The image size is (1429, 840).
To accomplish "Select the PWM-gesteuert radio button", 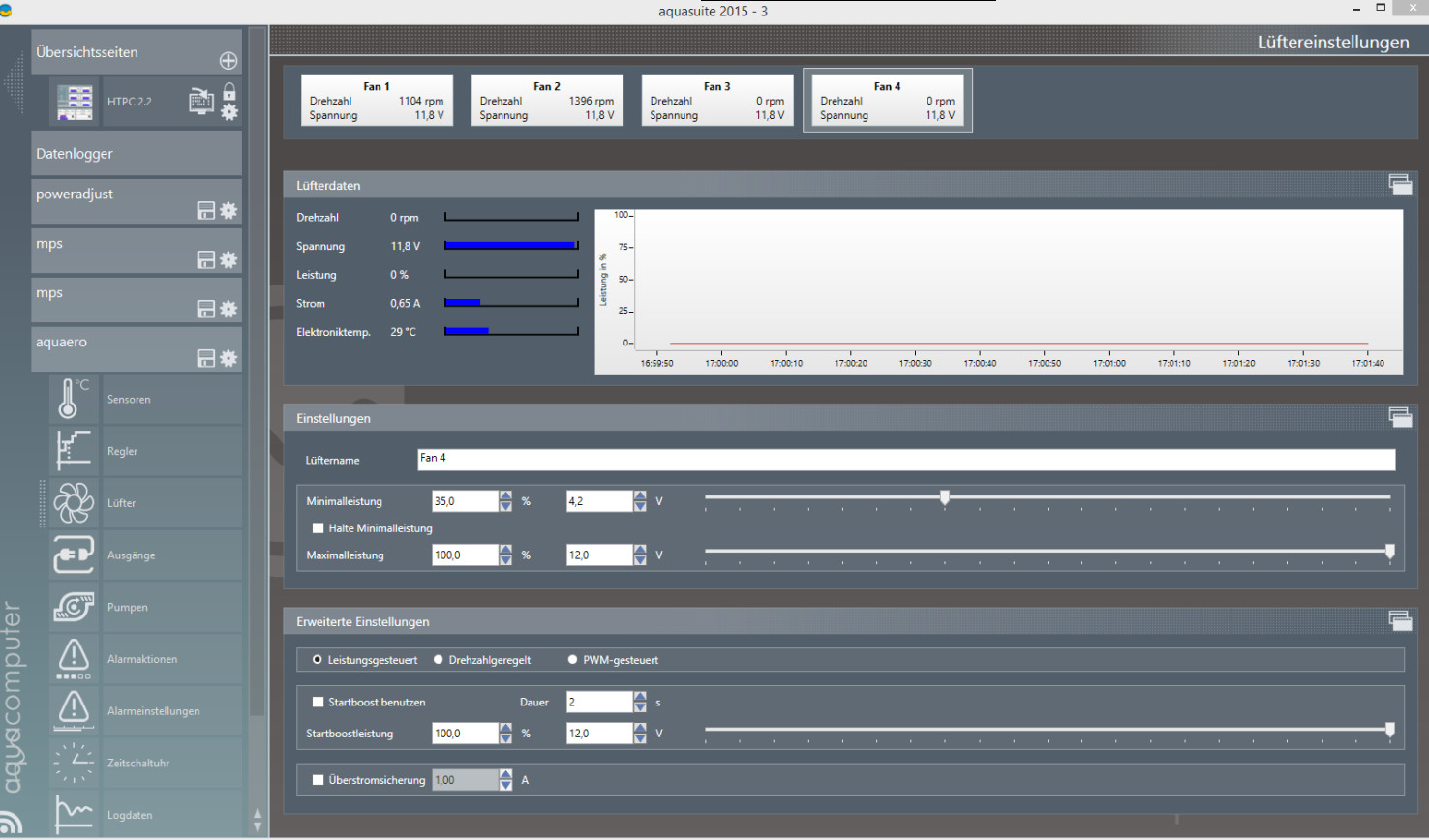I will pyautogui.click(x=572, y=660).
